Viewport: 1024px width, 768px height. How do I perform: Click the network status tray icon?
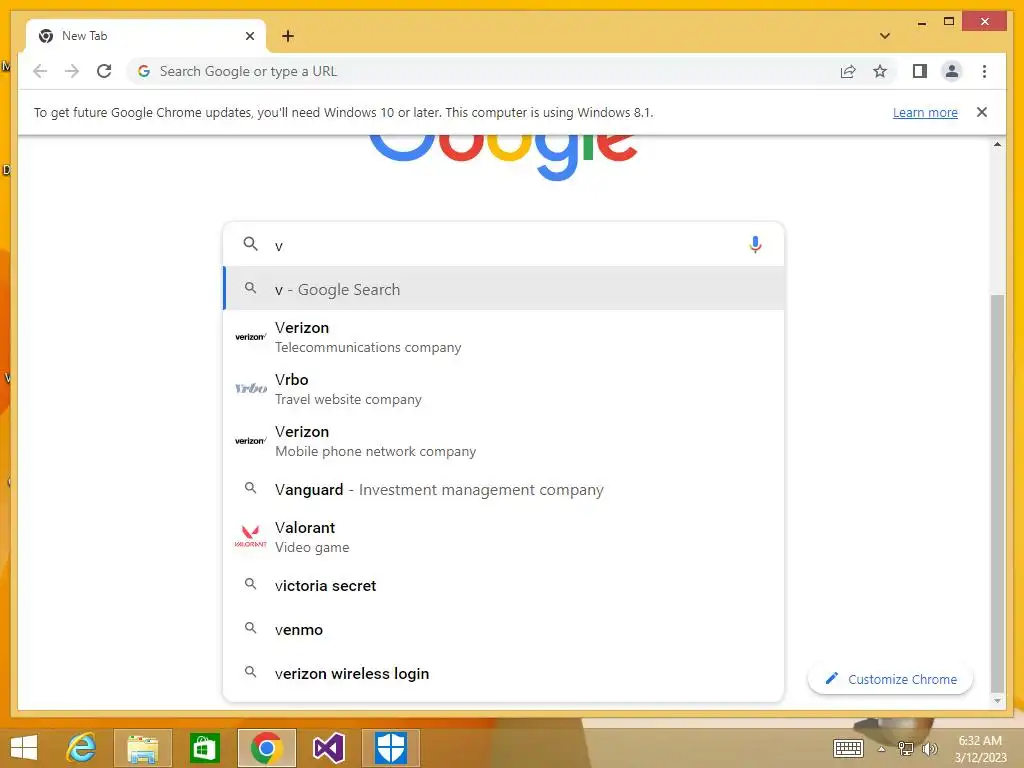tap(905, 748)
